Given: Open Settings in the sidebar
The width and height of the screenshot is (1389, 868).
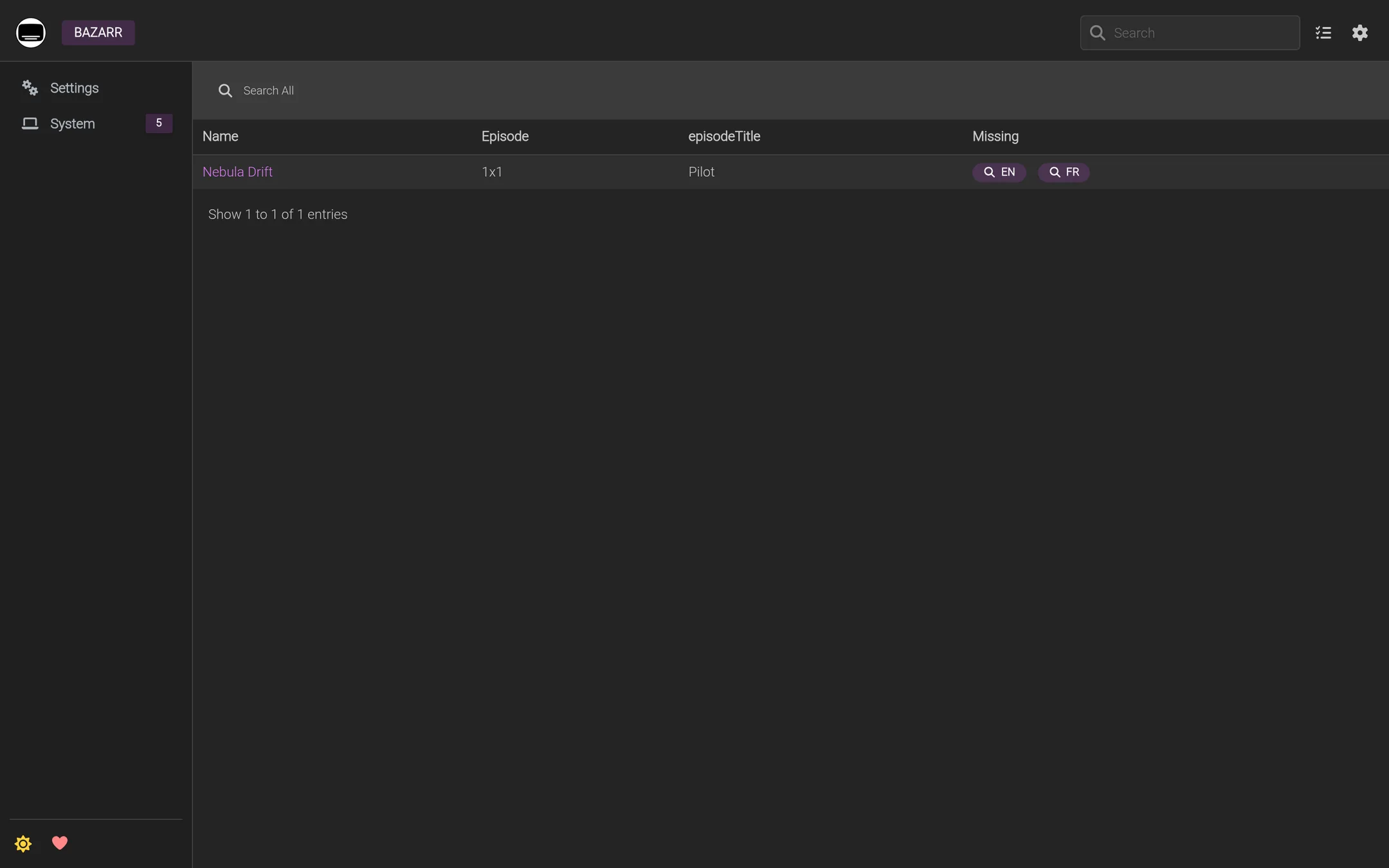Looking at the screenshot, I should (x=96, y=88).
